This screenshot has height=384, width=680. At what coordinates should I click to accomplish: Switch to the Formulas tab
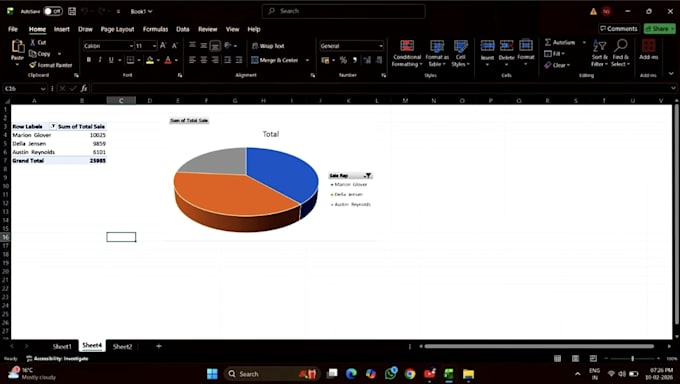pyautogui.click(x=155, y=29)
